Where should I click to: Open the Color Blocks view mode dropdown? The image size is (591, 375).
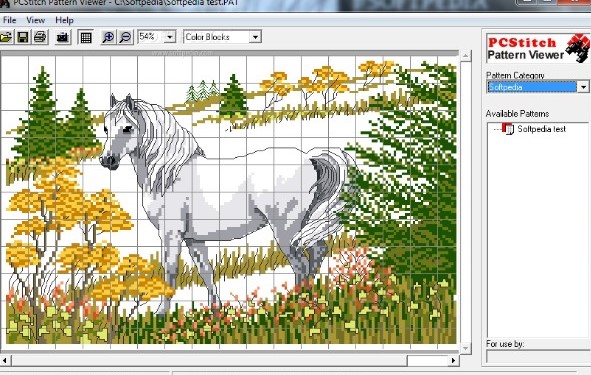(255, 37)
